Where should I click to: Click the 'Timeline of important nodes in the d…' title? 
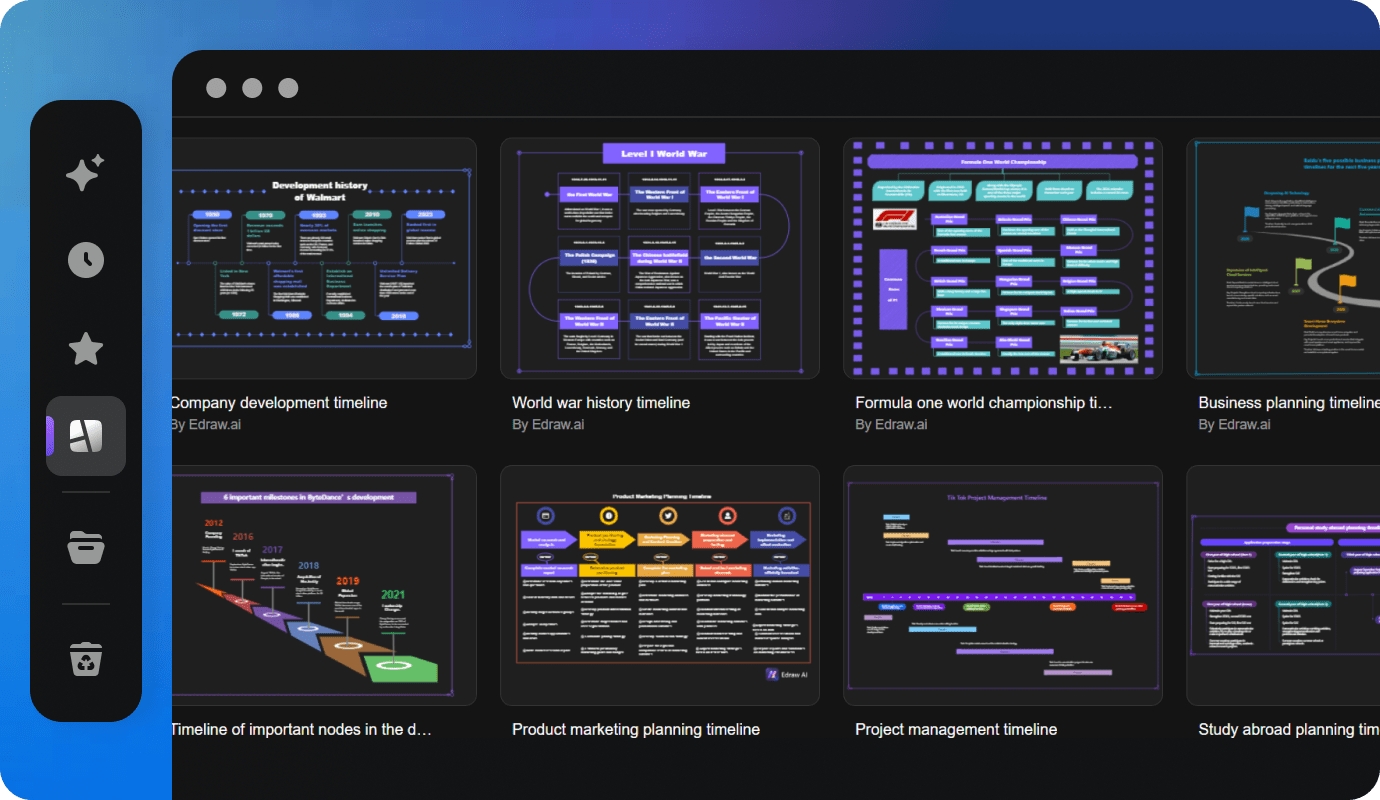point(301,730)
